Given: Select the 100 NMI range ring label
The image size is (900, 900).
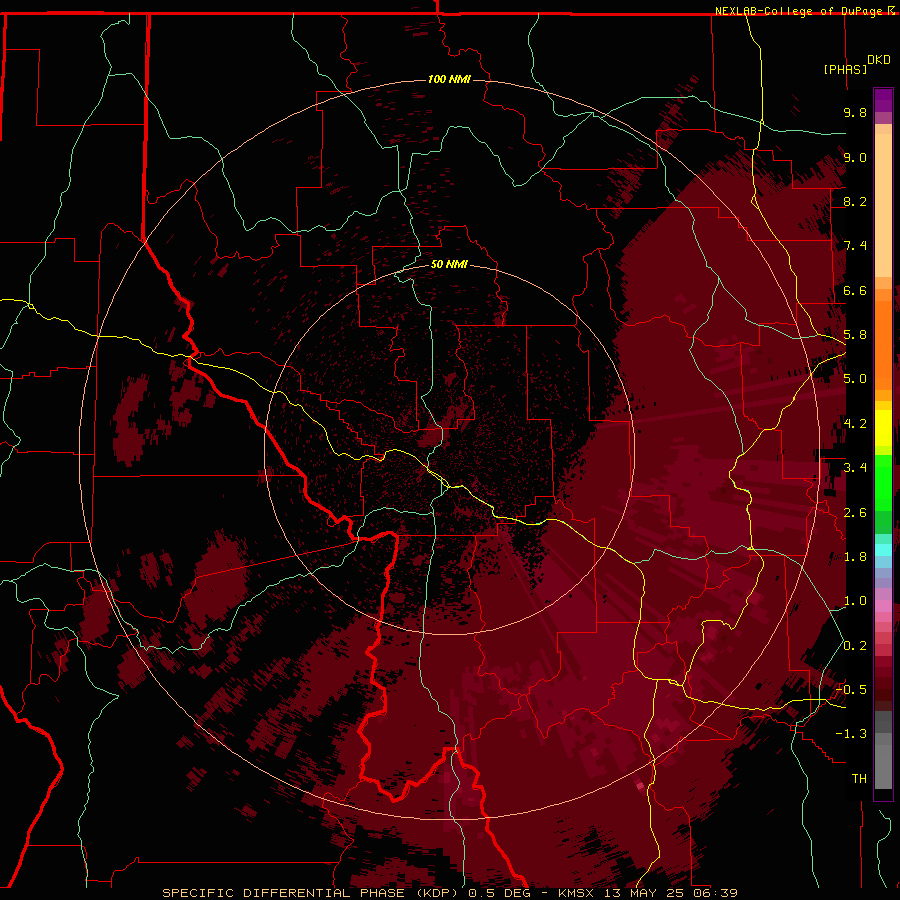Looking at the screenshot, I should (449, 79).
